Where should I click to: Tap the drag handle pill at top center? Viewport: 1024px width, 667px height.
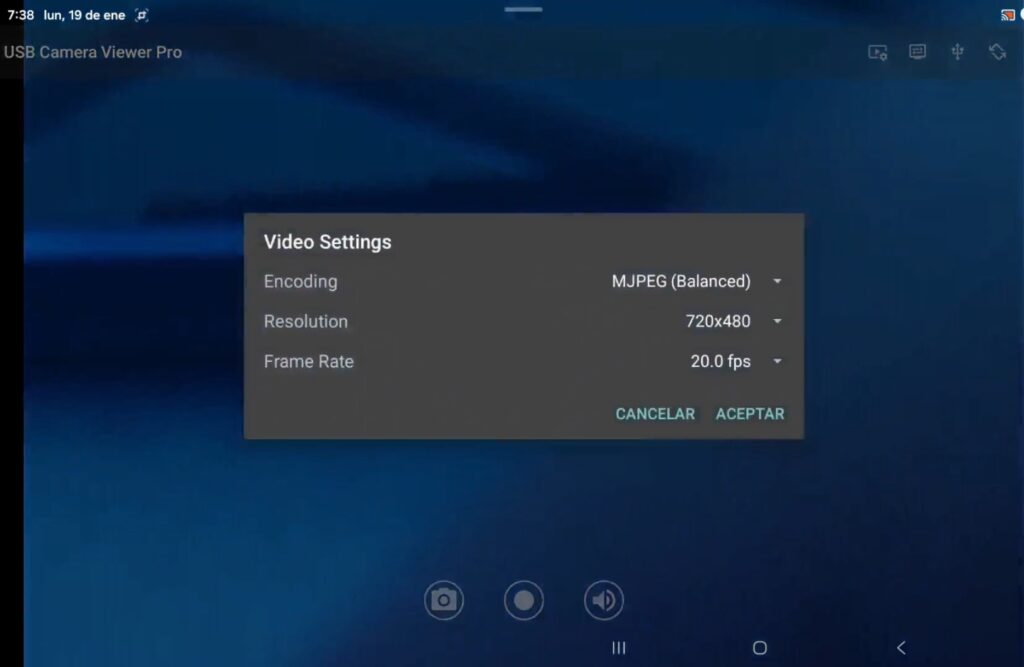click(x=523, y=10)
